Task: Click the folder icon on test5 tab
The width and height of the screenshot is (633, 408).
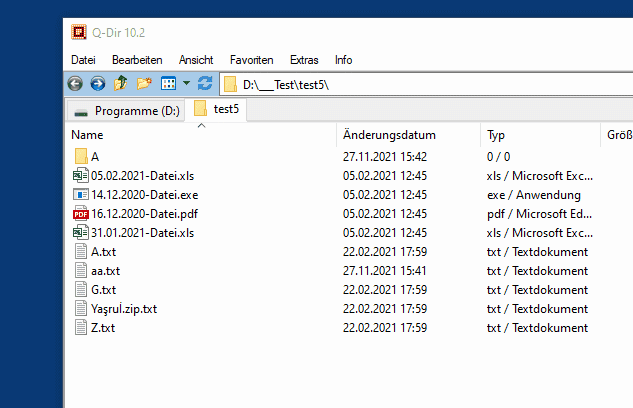Action: [x=200, y=109]
